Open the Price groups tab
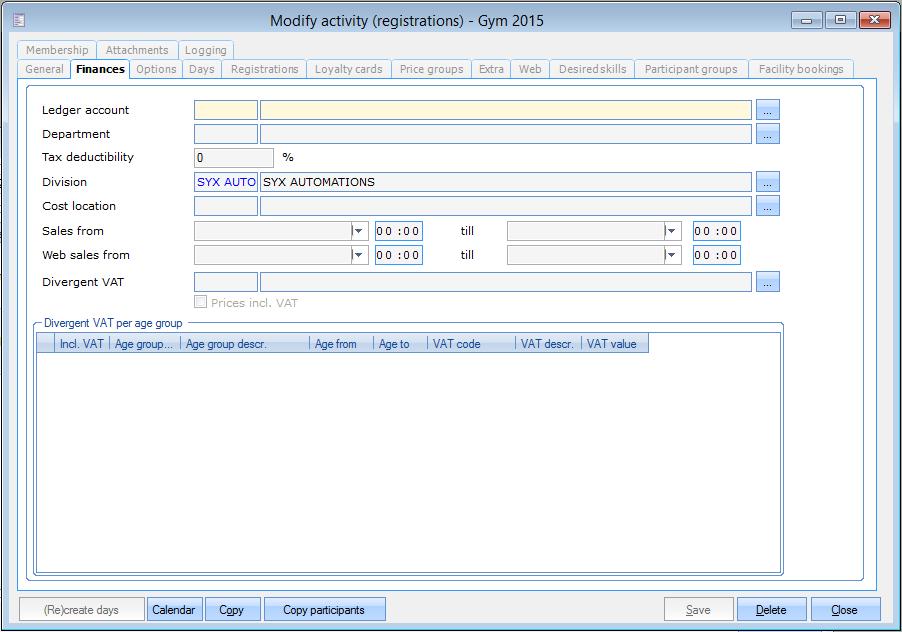This screenshot has width=902, height=632. (431, 69)
